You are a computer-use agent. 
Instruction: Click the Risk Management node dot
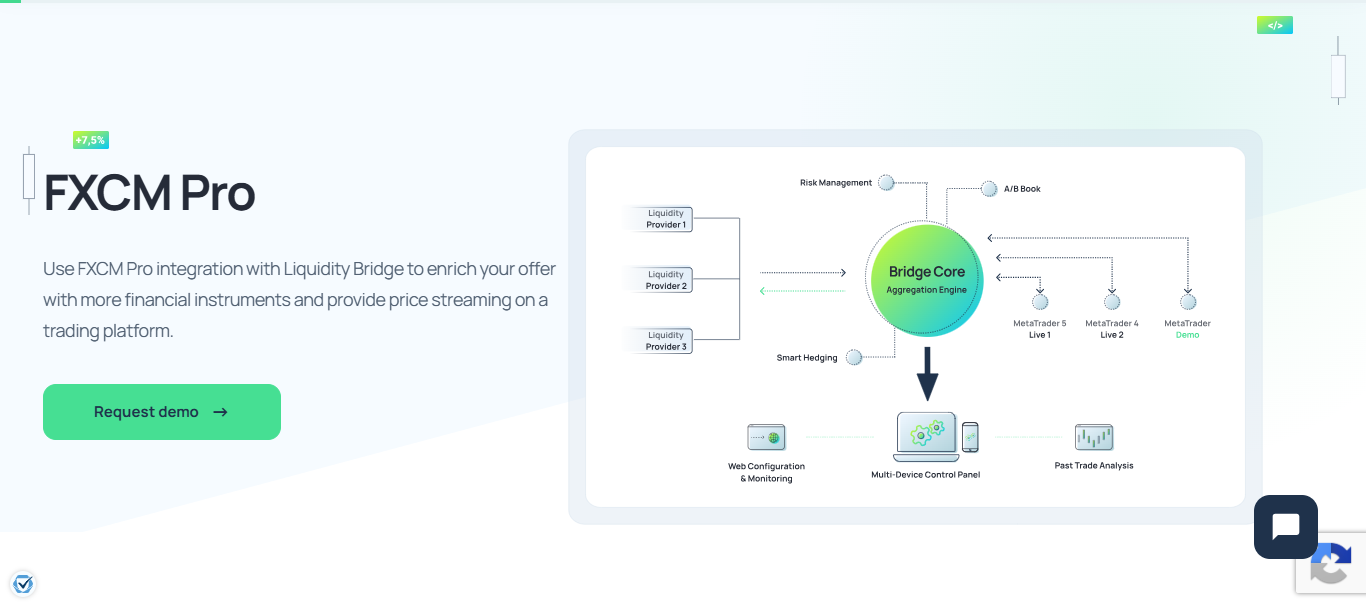tap(886, 182)
